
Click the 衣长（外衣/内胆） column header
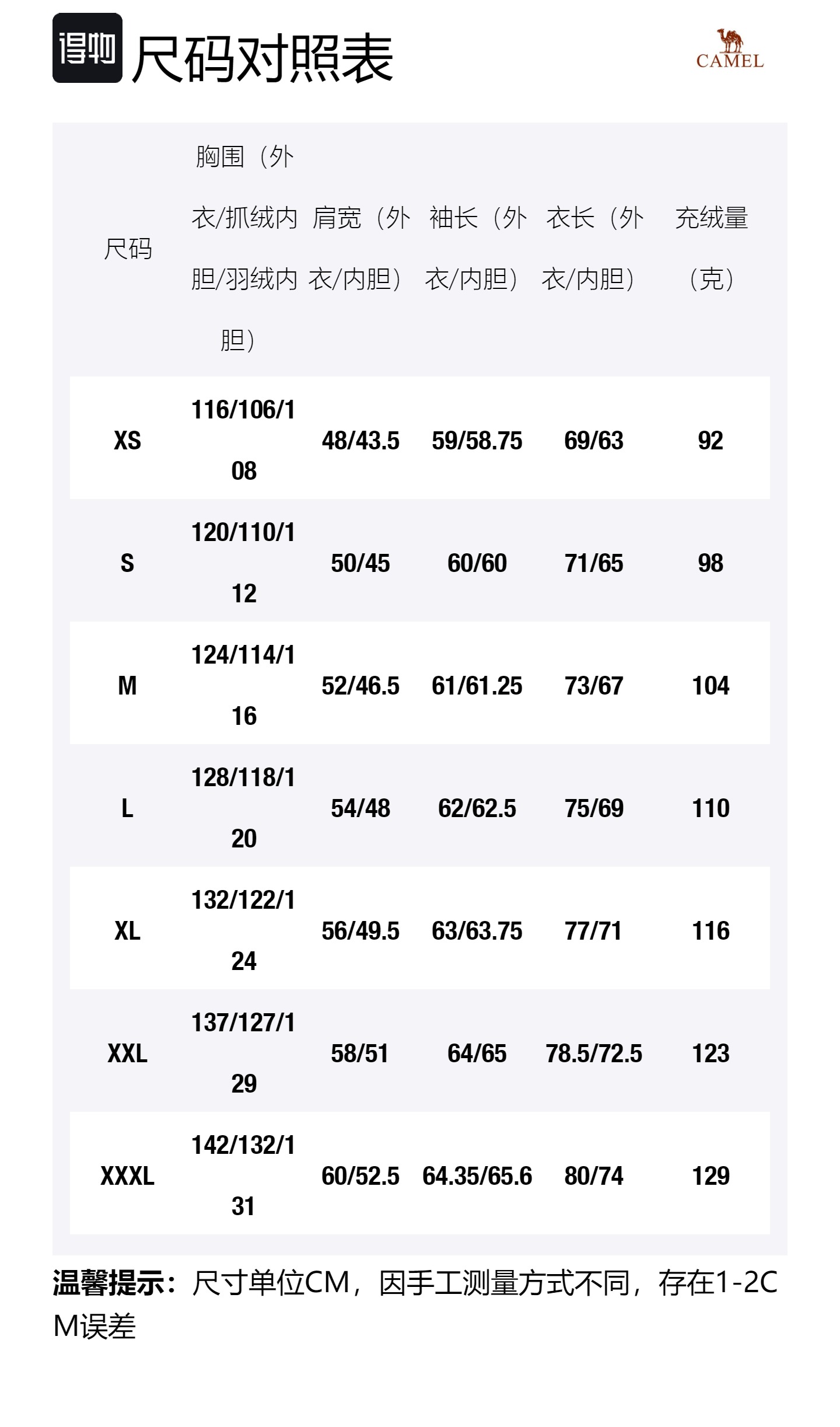click(x=594, y=248)
